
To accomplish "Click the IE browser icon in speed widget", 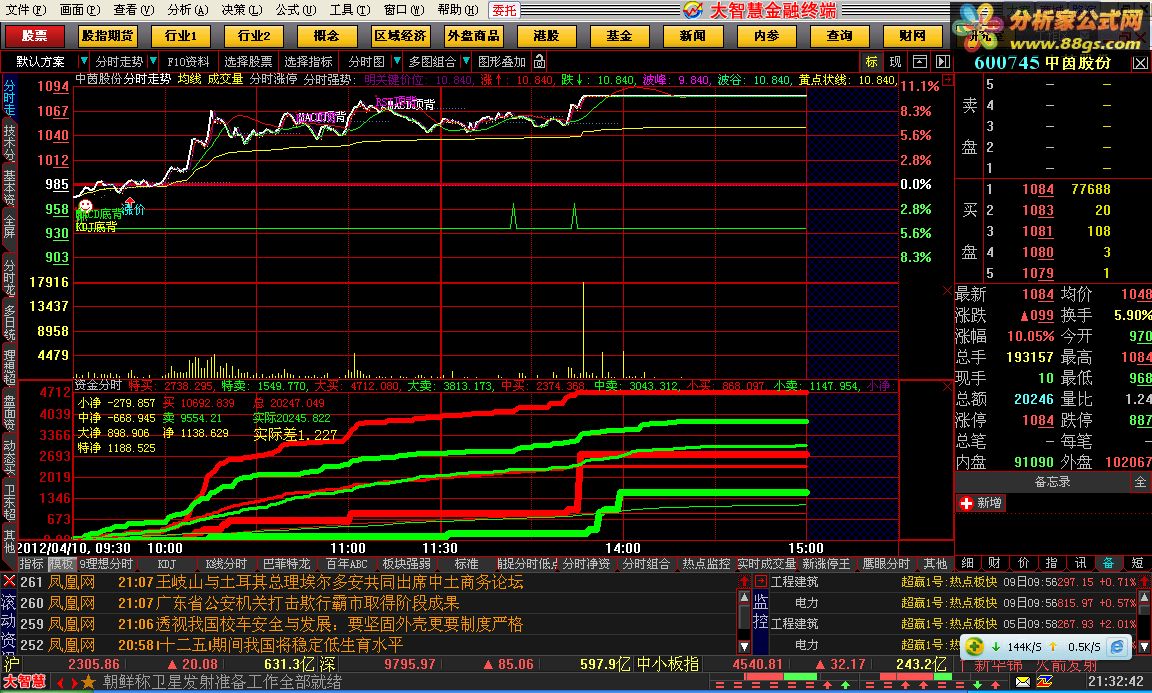I will click(x=1117, y=647).
